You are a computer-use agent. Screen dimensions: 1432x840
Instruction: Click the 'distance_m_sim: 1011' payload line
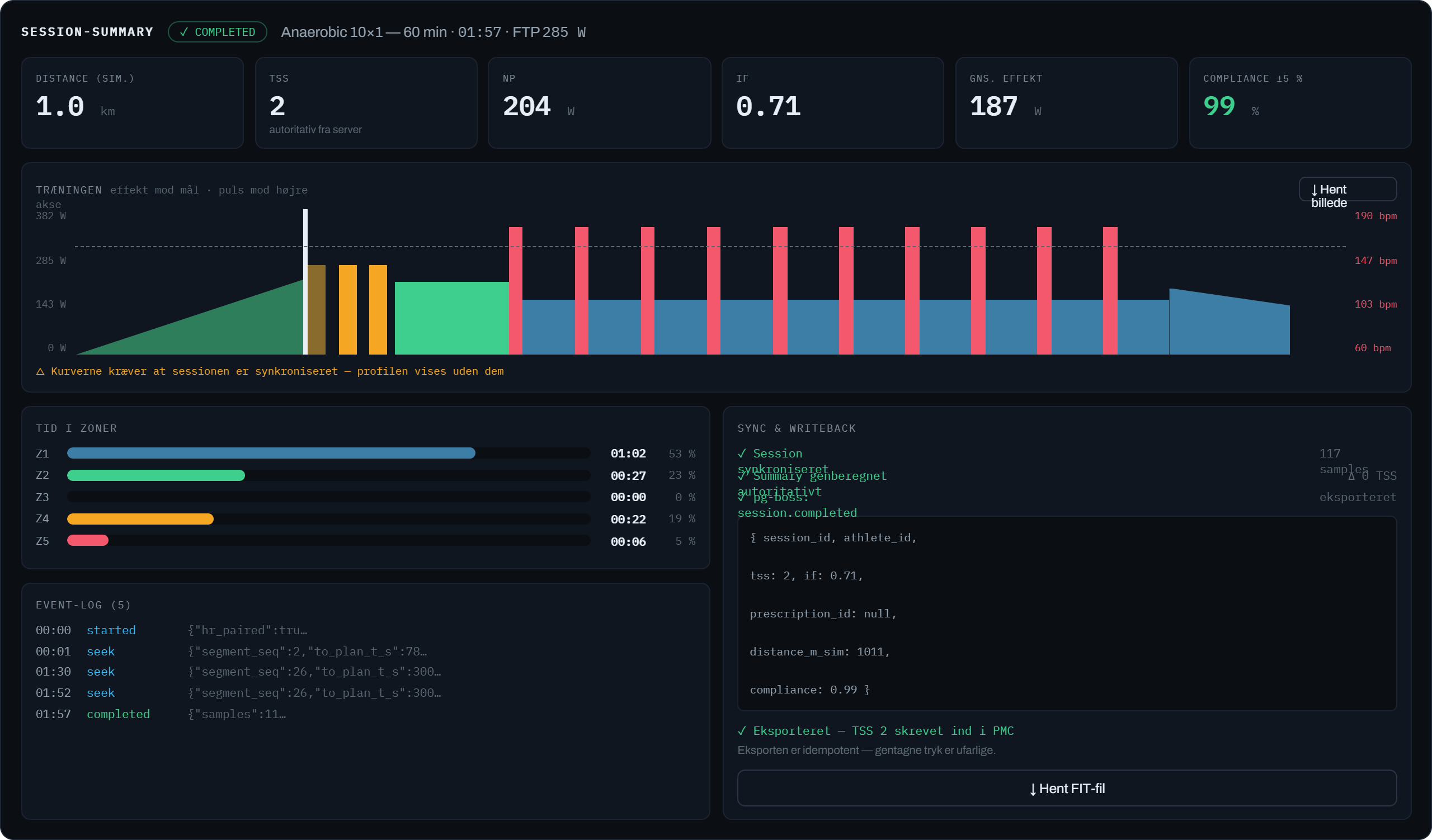[x=819, y=652]
